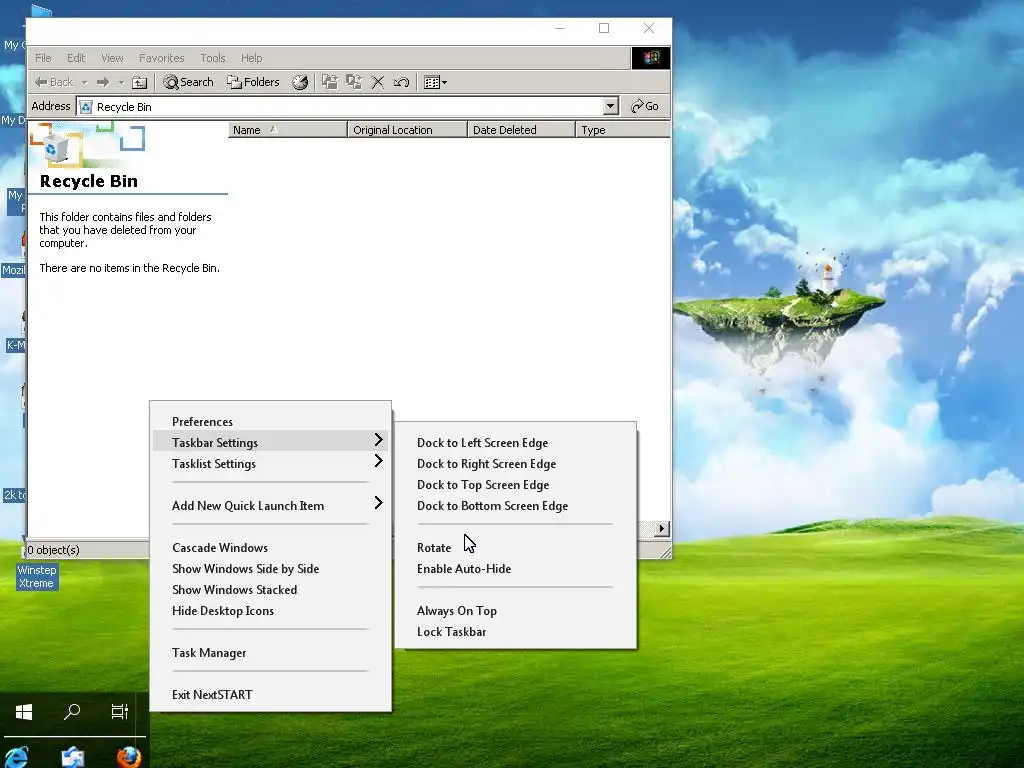Click the Move To icon in toolbar
This screenshot has height=768, width=1024.
click(330, 82)
